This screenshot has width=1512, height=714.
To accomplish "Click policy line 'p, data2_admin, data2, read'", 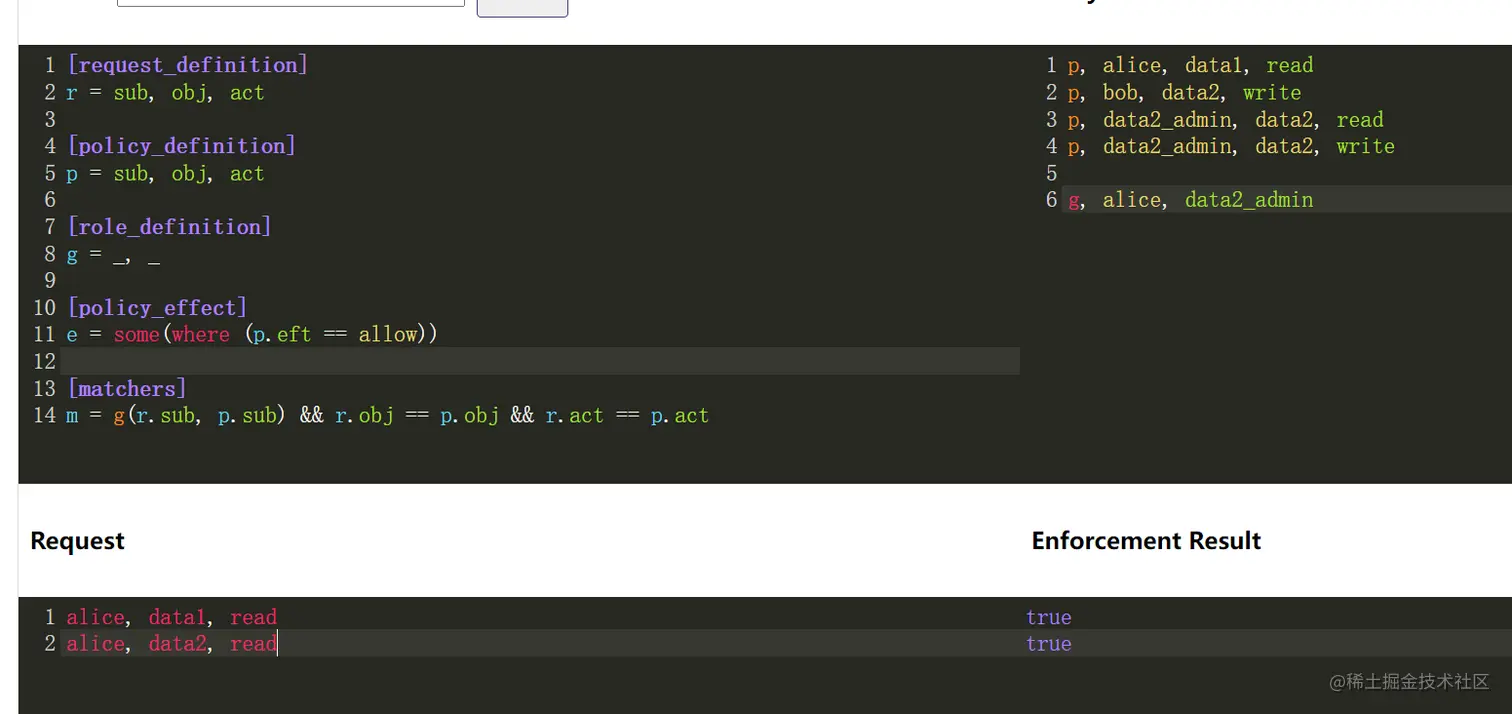I will point(1225,120).
